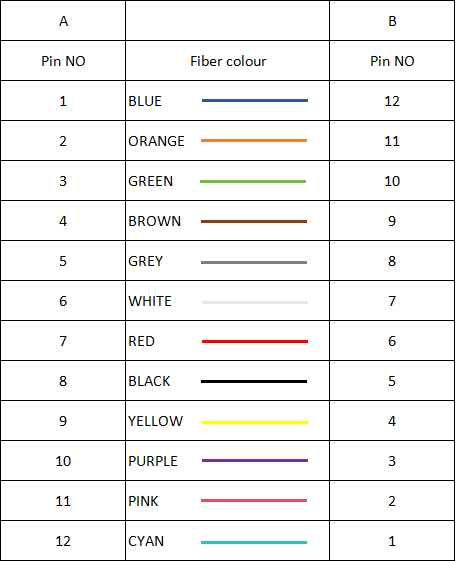Select the red fiber colour line

(x=255, y=342)
